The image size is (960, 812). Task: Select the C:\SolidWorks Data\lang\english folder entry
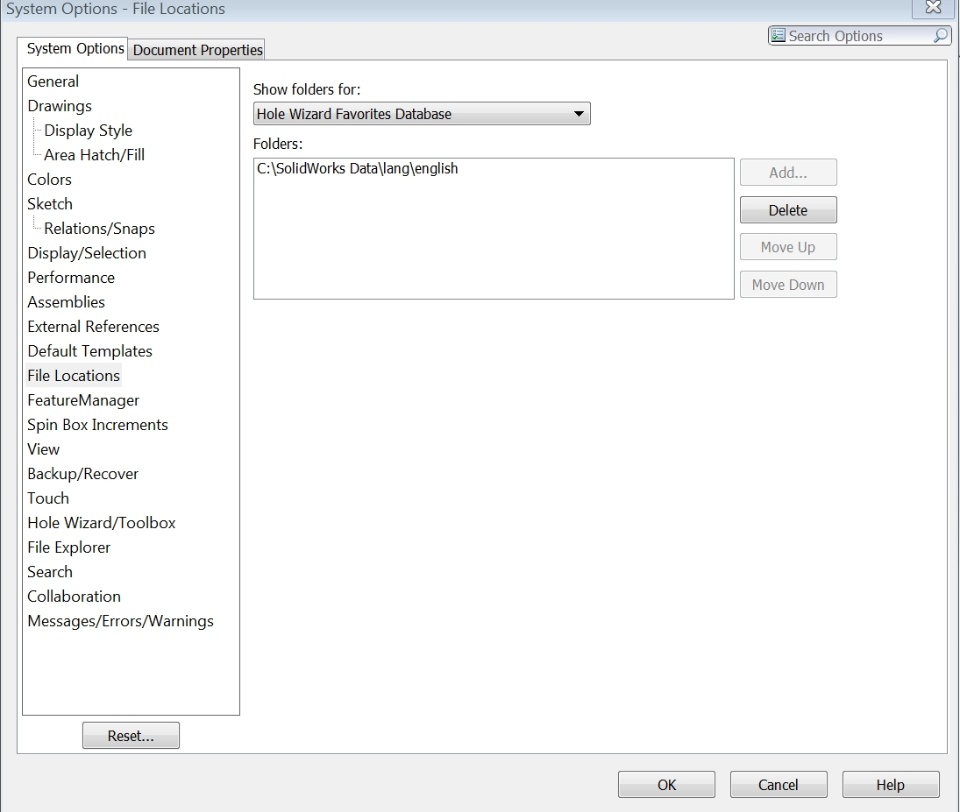click(x=357, y=168)
